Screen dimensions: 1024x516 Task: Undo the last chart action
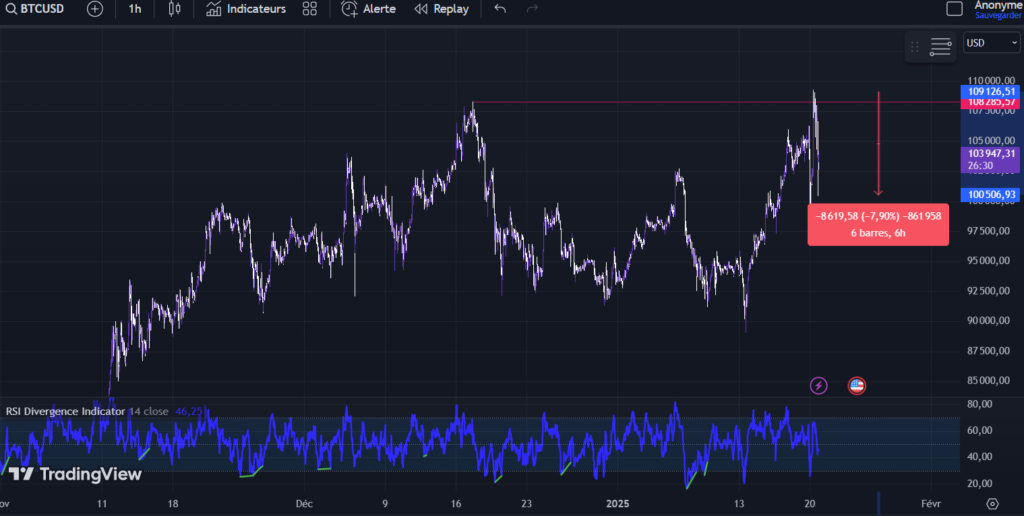tap(500, 9)
